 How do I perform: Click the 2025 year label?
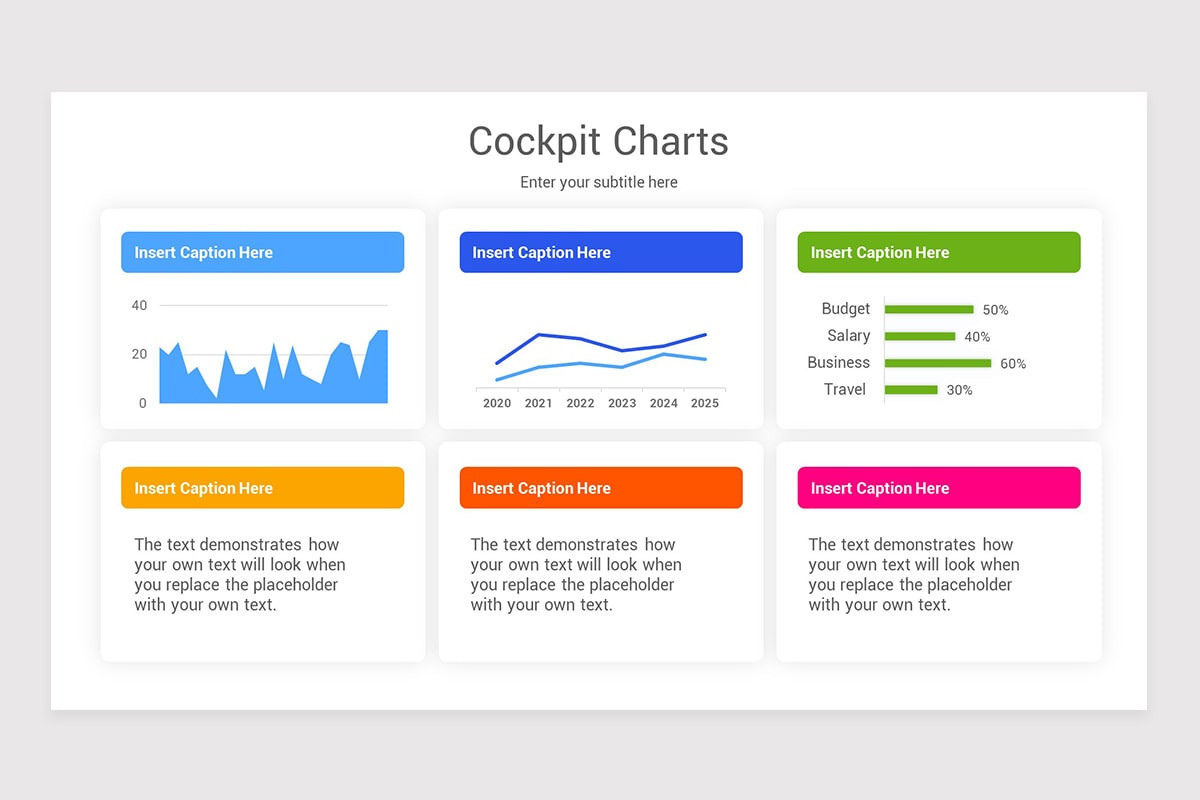[x=705, y=403]
